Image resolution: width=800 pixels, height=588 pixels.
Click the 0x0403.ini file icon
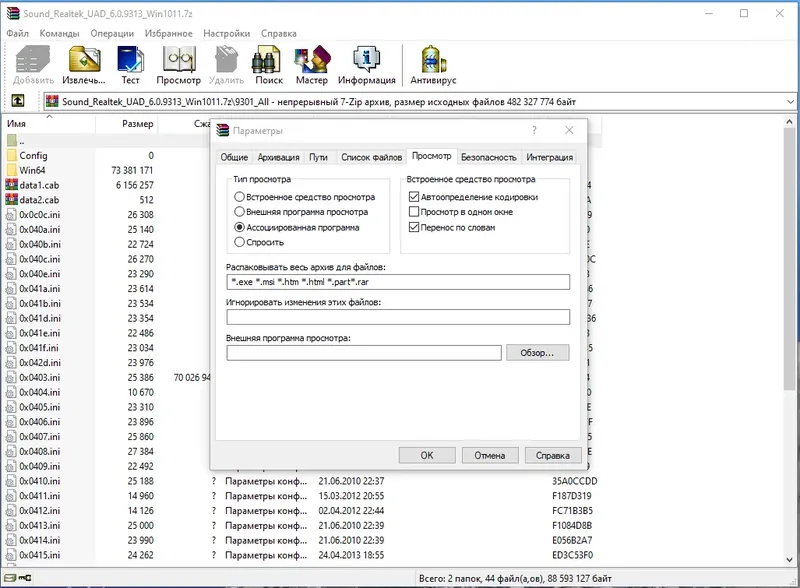tap(11, 377)
